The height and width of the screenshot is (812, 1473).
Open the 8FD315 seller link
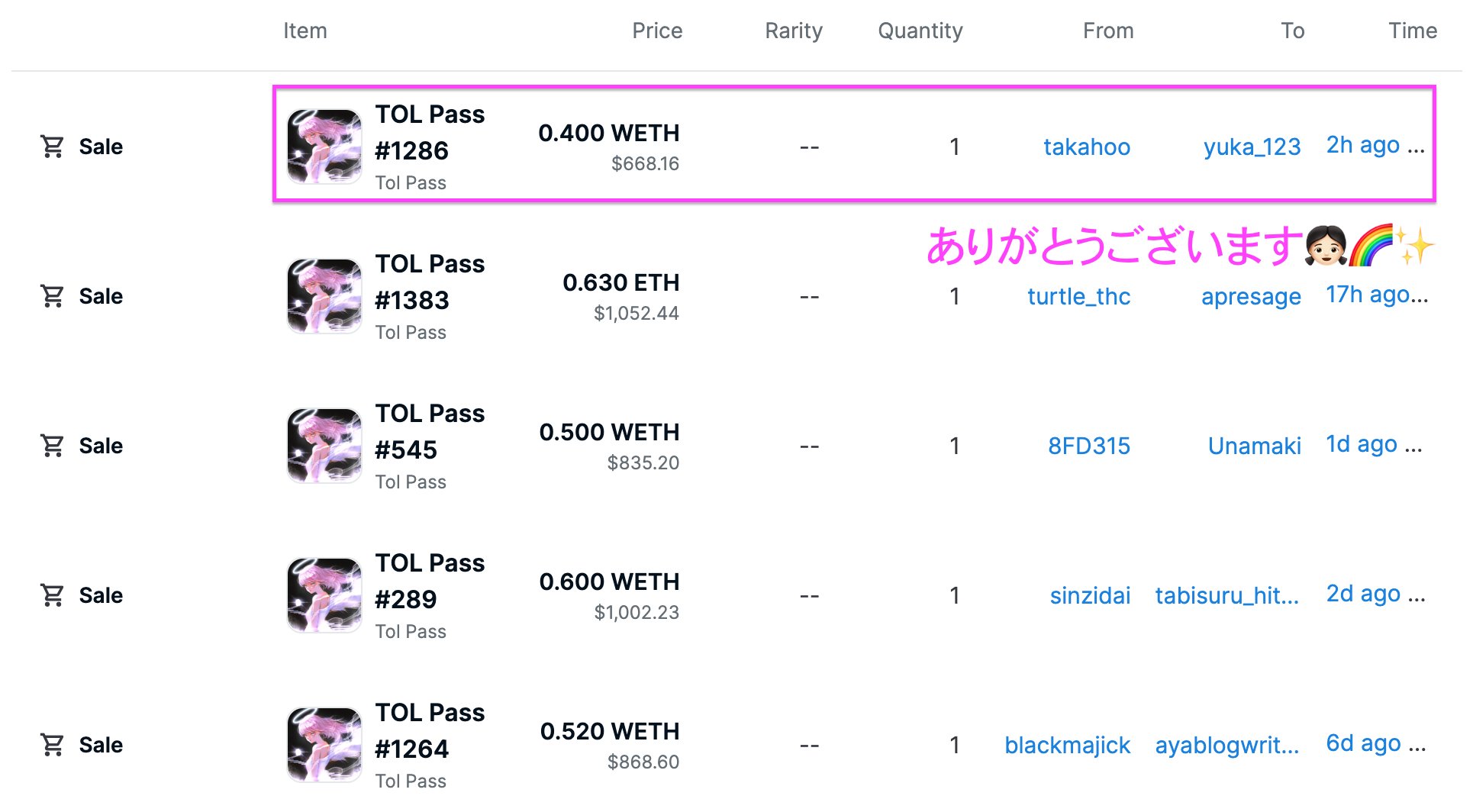(1089, 446)
